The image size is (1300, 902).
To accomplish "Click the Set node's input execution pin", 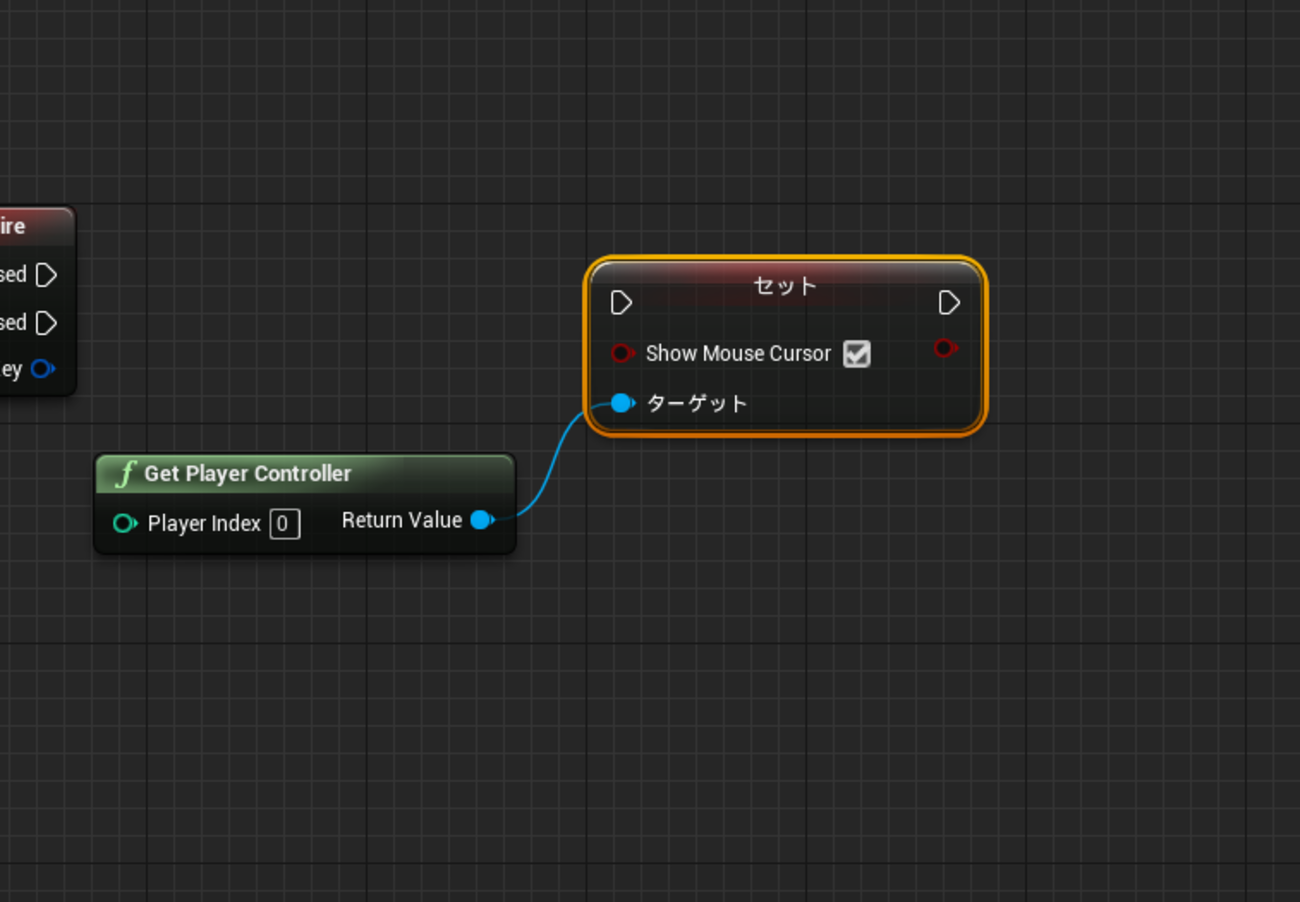I will point(621,303).
